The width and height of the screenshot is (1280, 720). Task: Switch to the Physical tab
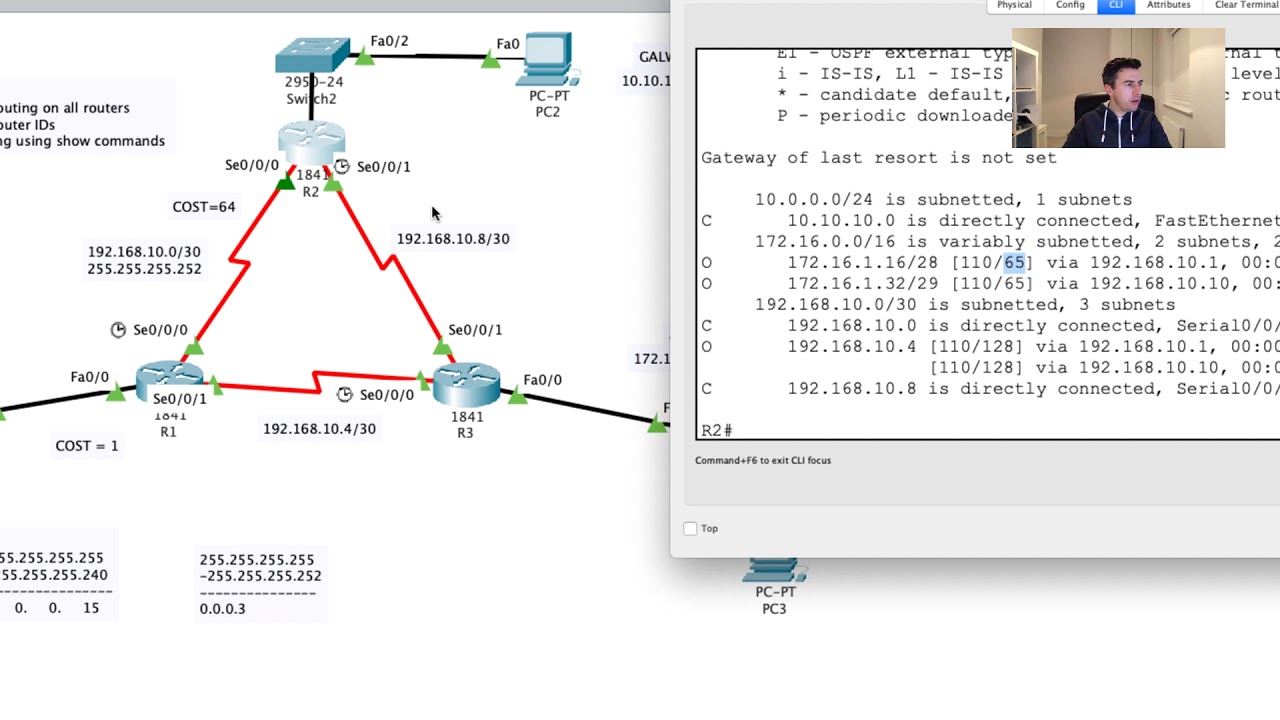tap(1014, 5)
